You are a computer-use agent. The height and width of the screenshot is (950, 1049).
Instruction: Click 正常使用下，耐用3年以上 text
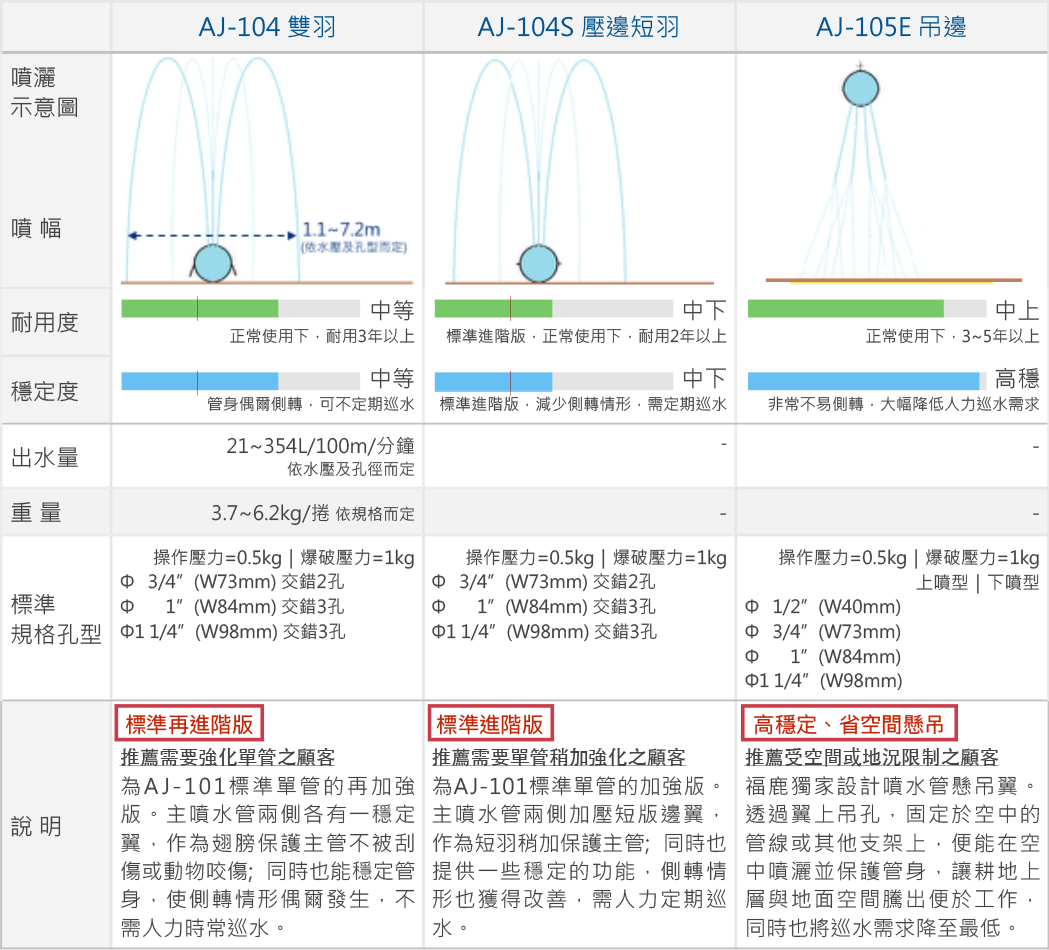322,336
